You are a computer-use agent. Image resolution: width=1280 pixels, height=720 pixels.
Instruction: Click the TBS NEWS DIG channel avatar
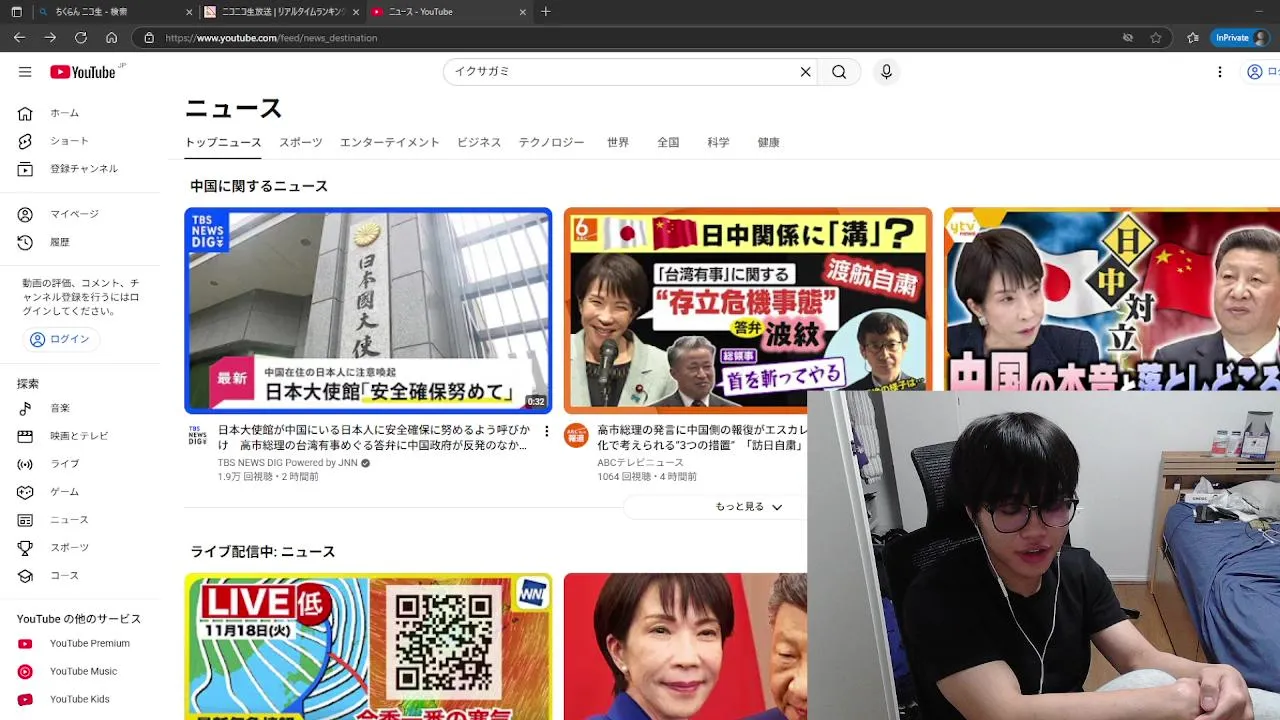tap(198, 435)
